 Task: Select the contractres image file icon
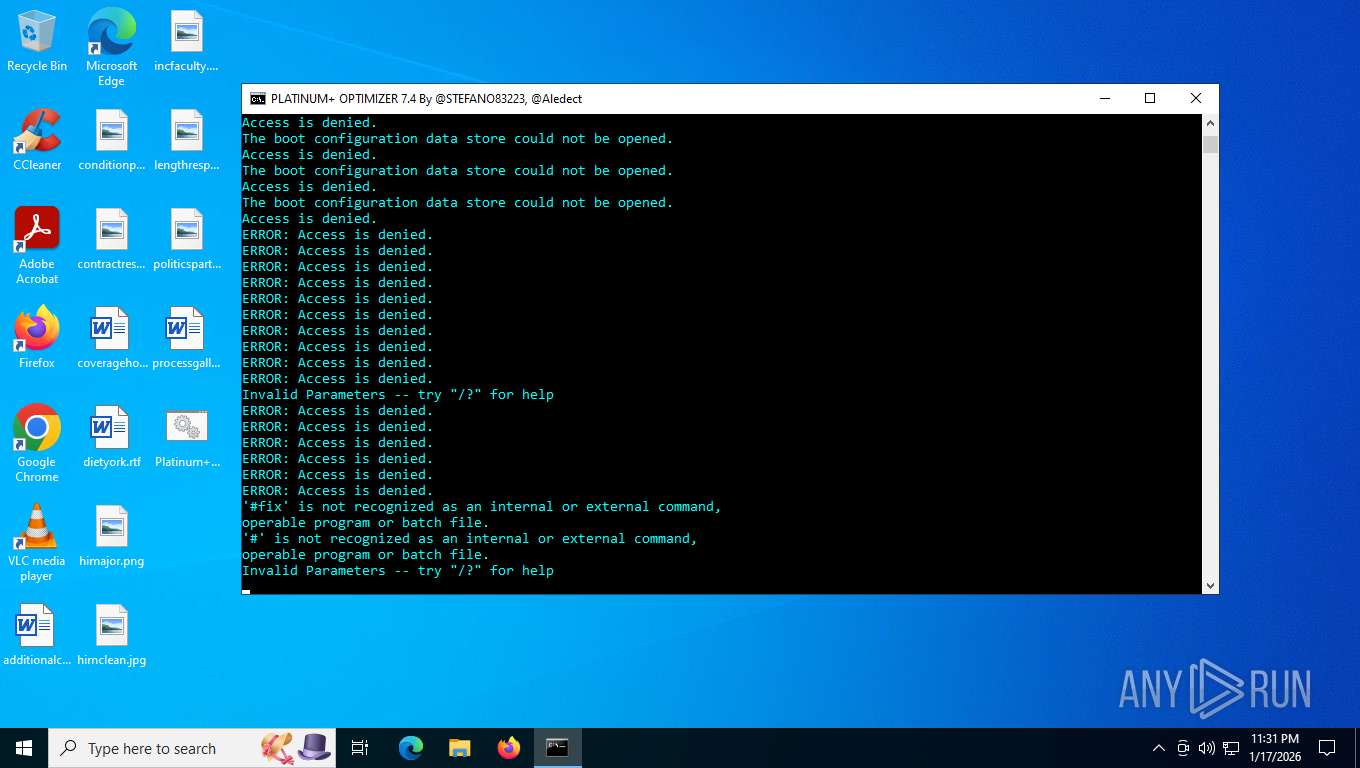tap(111, 239)
